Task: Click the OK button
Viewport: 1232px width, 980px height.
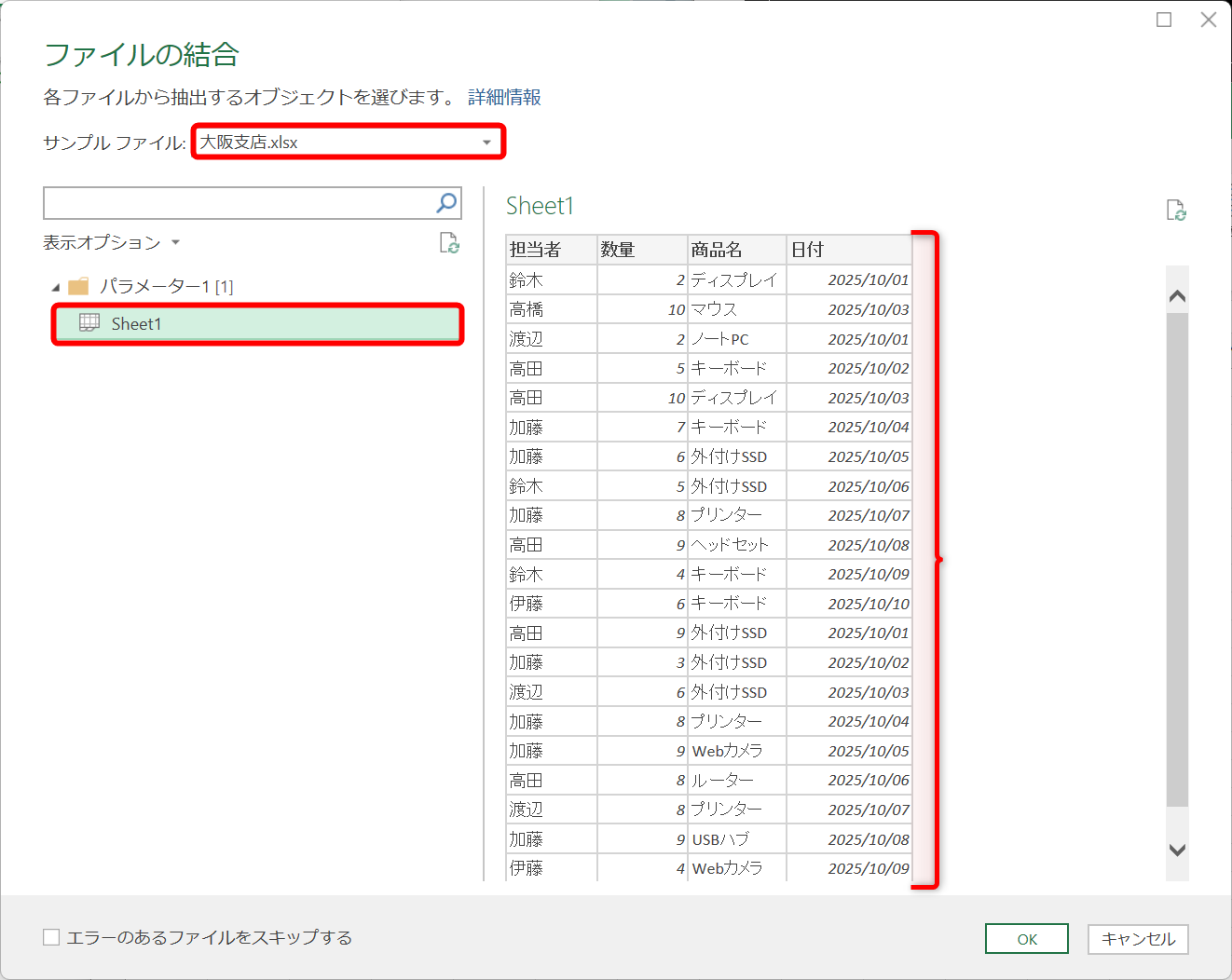Action: (x=1026, y=938)
